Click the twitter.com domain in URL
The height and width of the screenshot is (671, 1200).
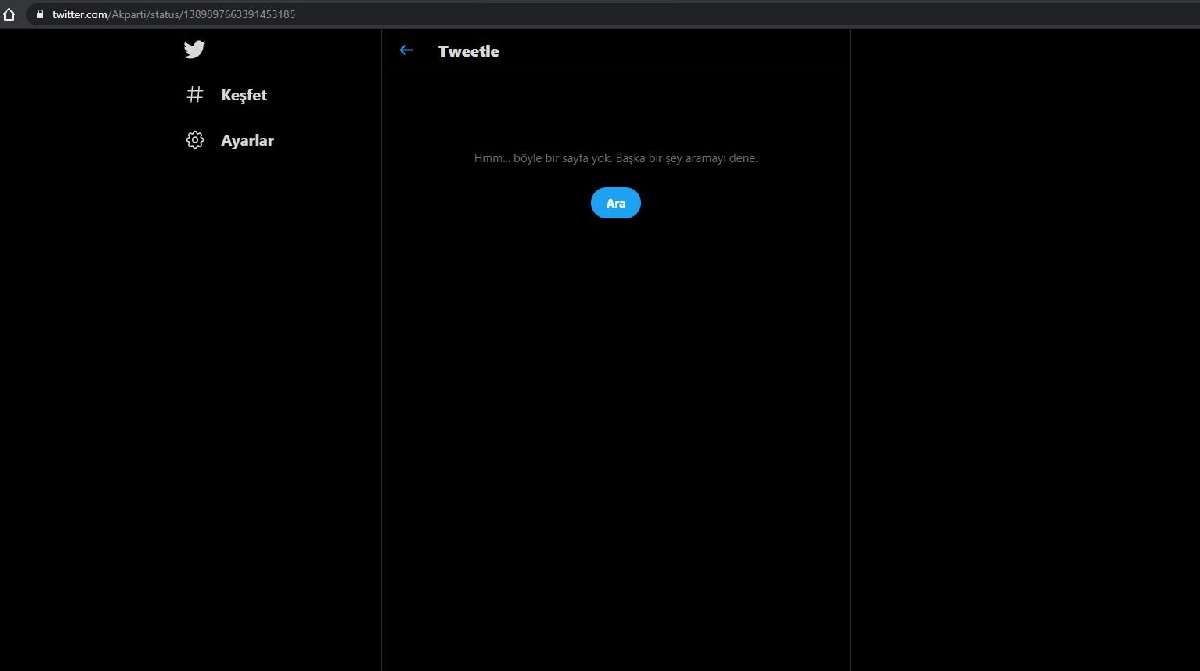pyautogui.click(x=79, y=14)
